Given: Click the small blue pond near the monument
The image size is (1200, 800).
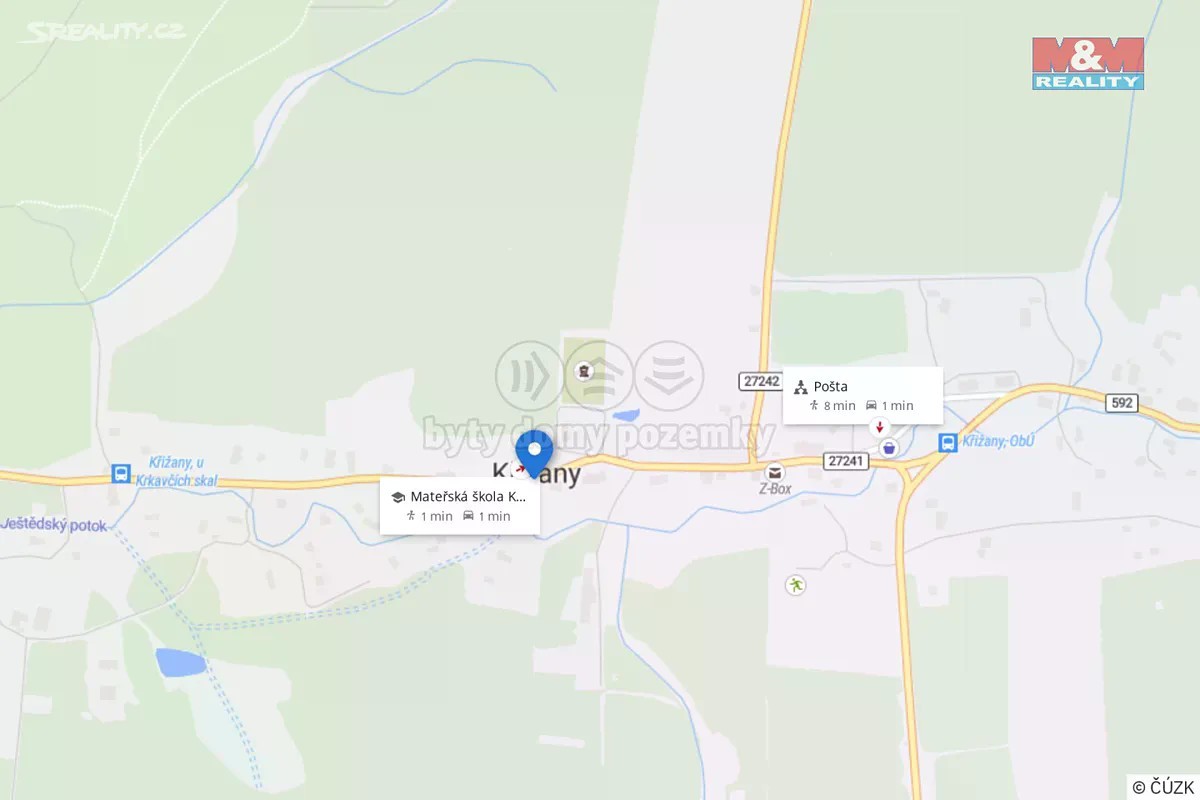Looking at the screenshot, I should (x=626, y=415).
